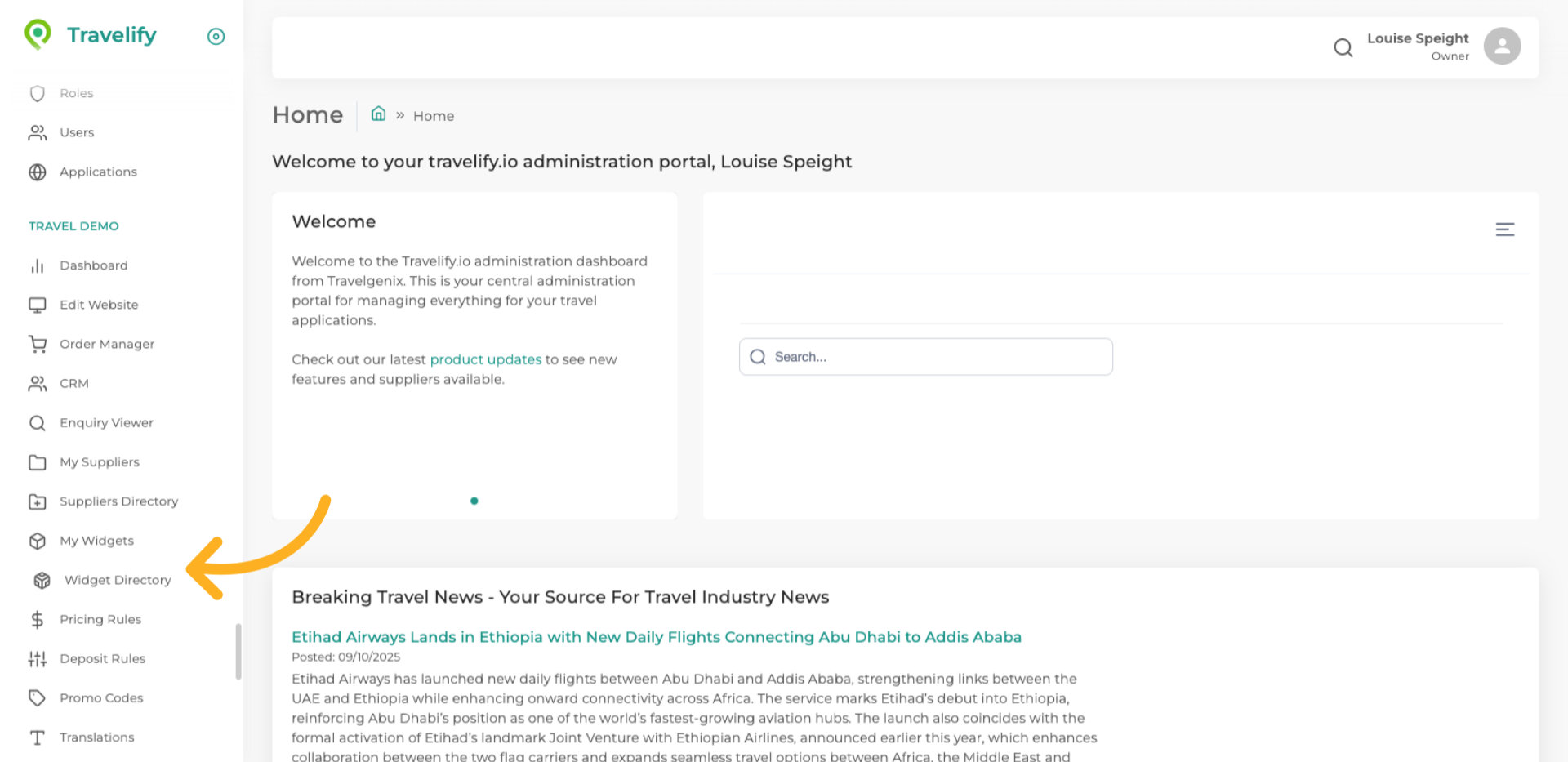Image resolution: width=1568 pixels, height=762 pixels.
Task: Click the Dashboard bar chart icon
Action: click(38, 266)
